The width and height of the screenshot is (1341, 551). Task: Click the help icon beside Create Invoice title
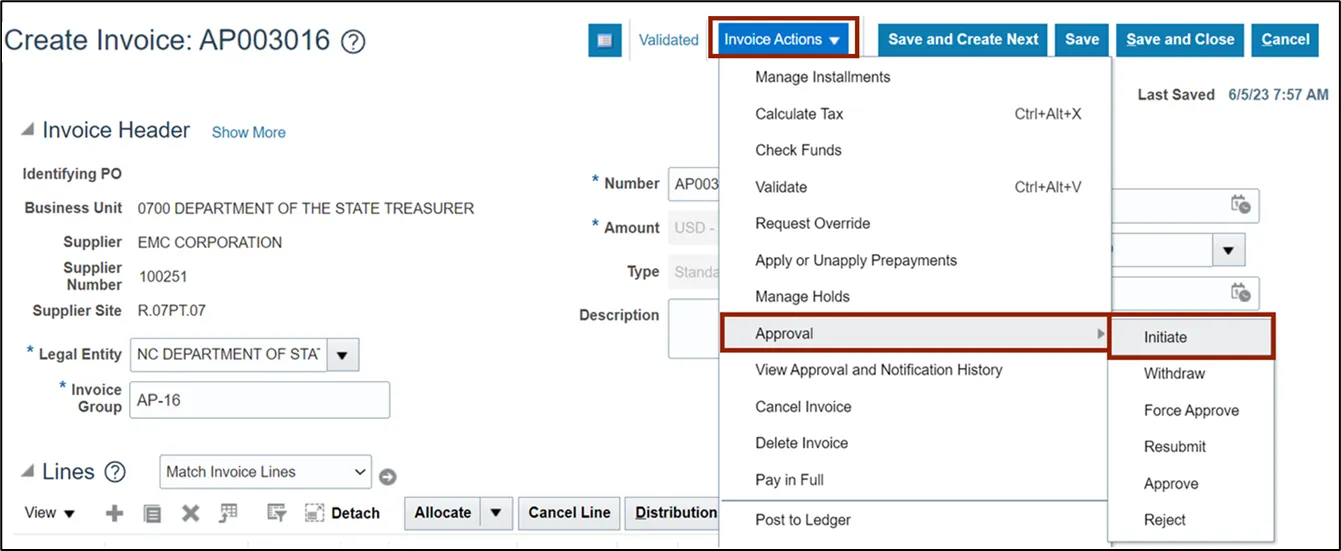tap(353, 42)
